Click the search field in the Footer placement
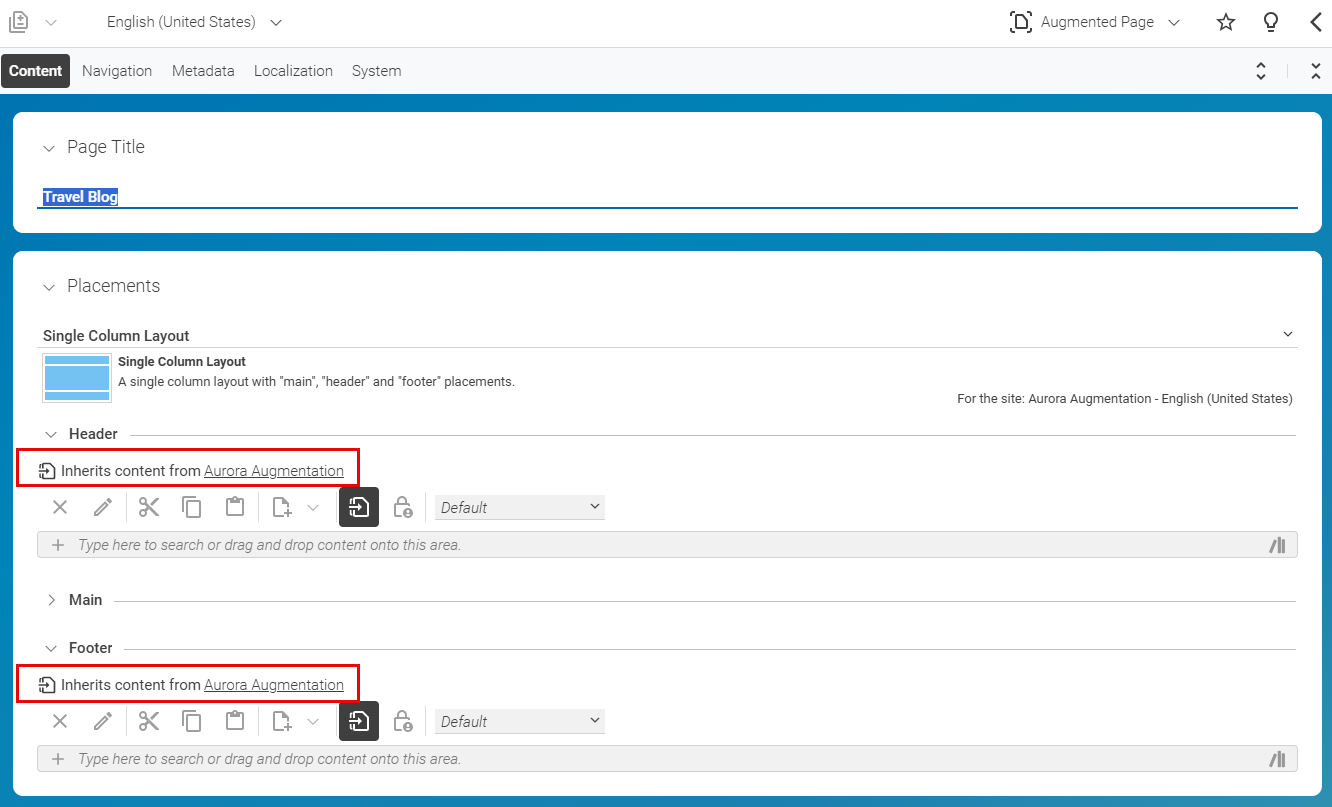The image size is (1332, 807). tap(400, 758)
